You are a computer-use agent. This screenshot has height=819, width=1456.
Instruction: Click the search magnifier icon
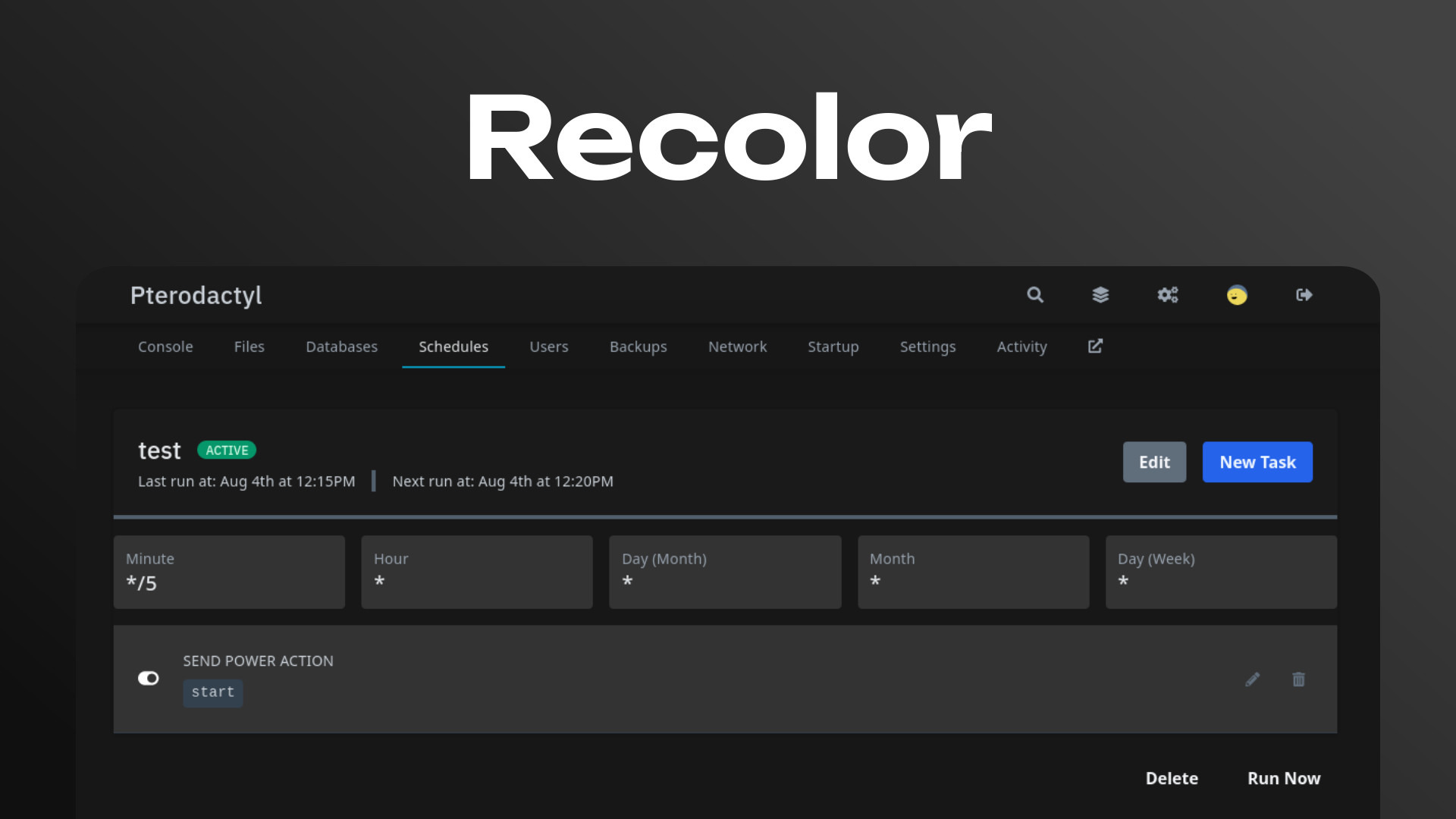[1035, 295]
